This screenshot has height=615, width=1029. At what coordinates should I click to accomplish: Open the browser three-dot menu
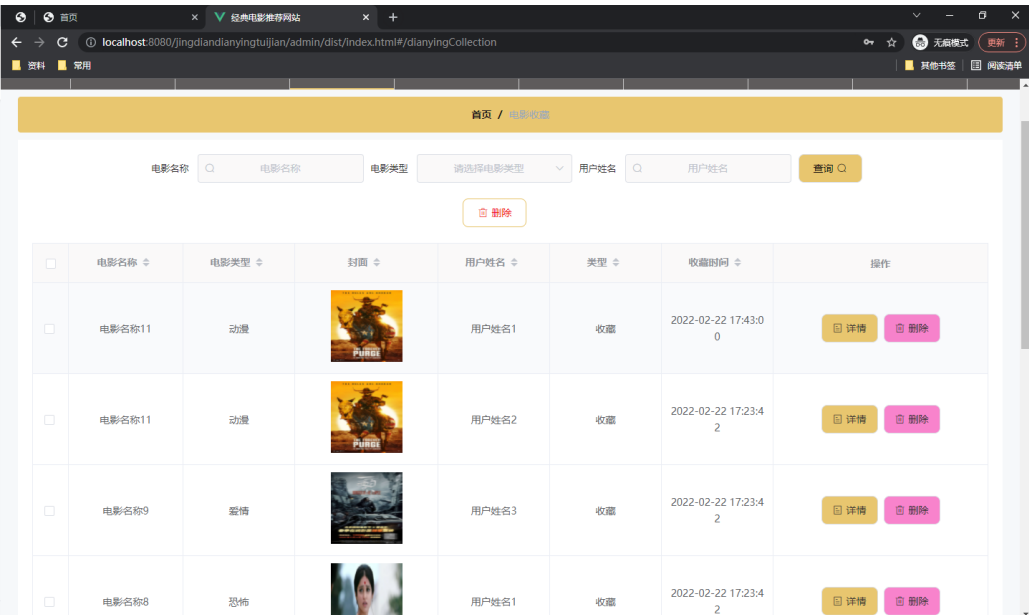[x=1017, y=42]
